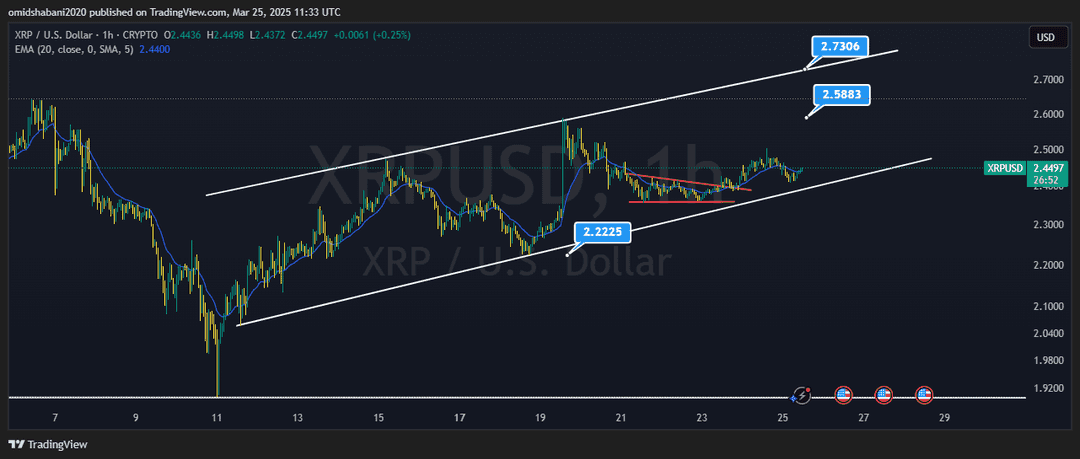Select the 2.2225 price callout label
Image resolution: width=1080 pixels, height=459 pixels.
coord(603,232)
